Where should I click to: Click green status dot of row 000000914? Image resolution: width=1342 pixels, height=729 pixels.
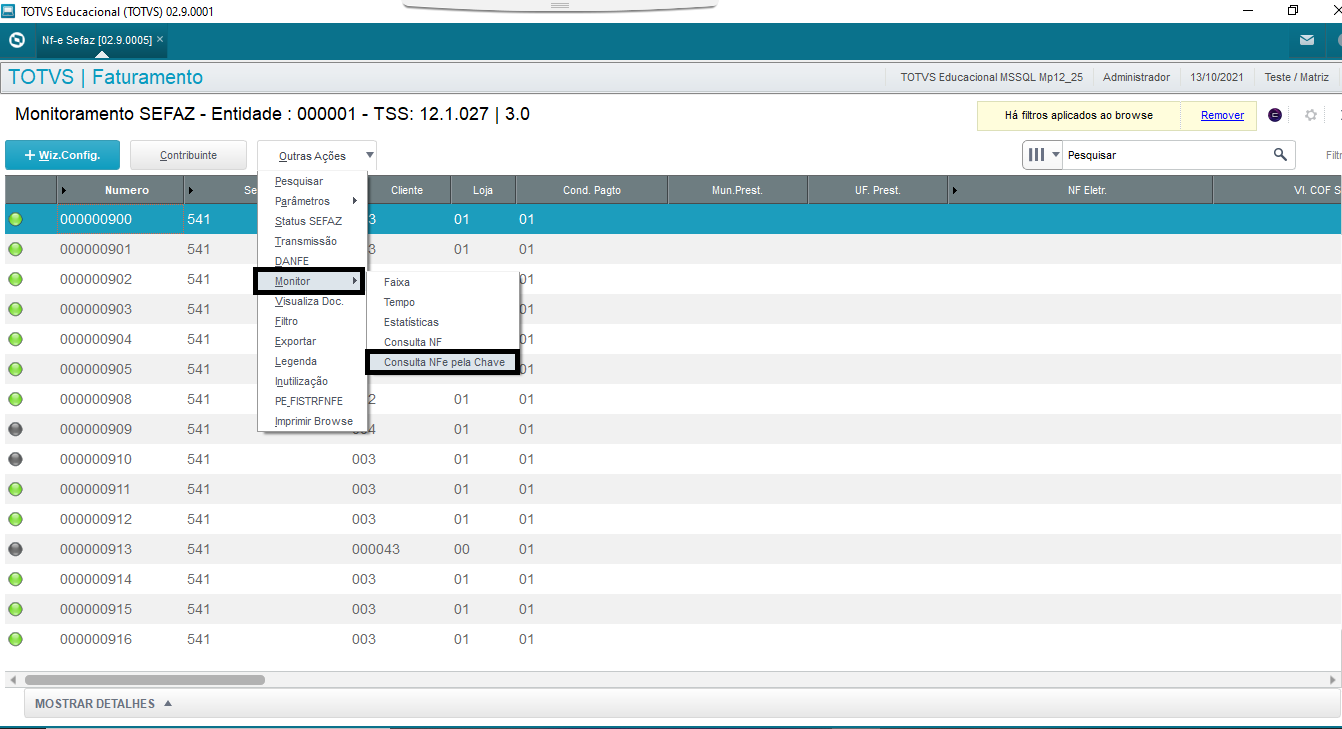point(15,579)
